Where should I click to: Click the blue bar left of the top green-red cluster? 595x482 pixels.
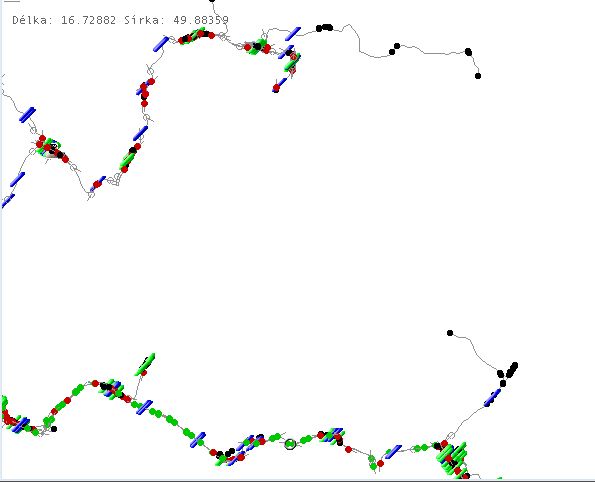click(x=161, y=44)
